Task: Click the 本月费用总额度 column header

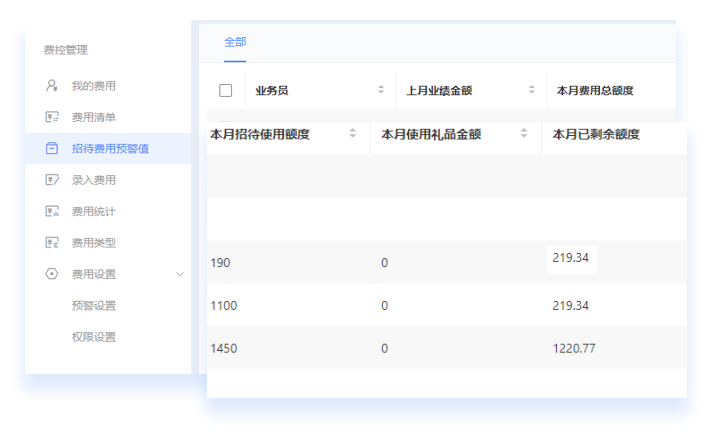Action: (595, 90)
